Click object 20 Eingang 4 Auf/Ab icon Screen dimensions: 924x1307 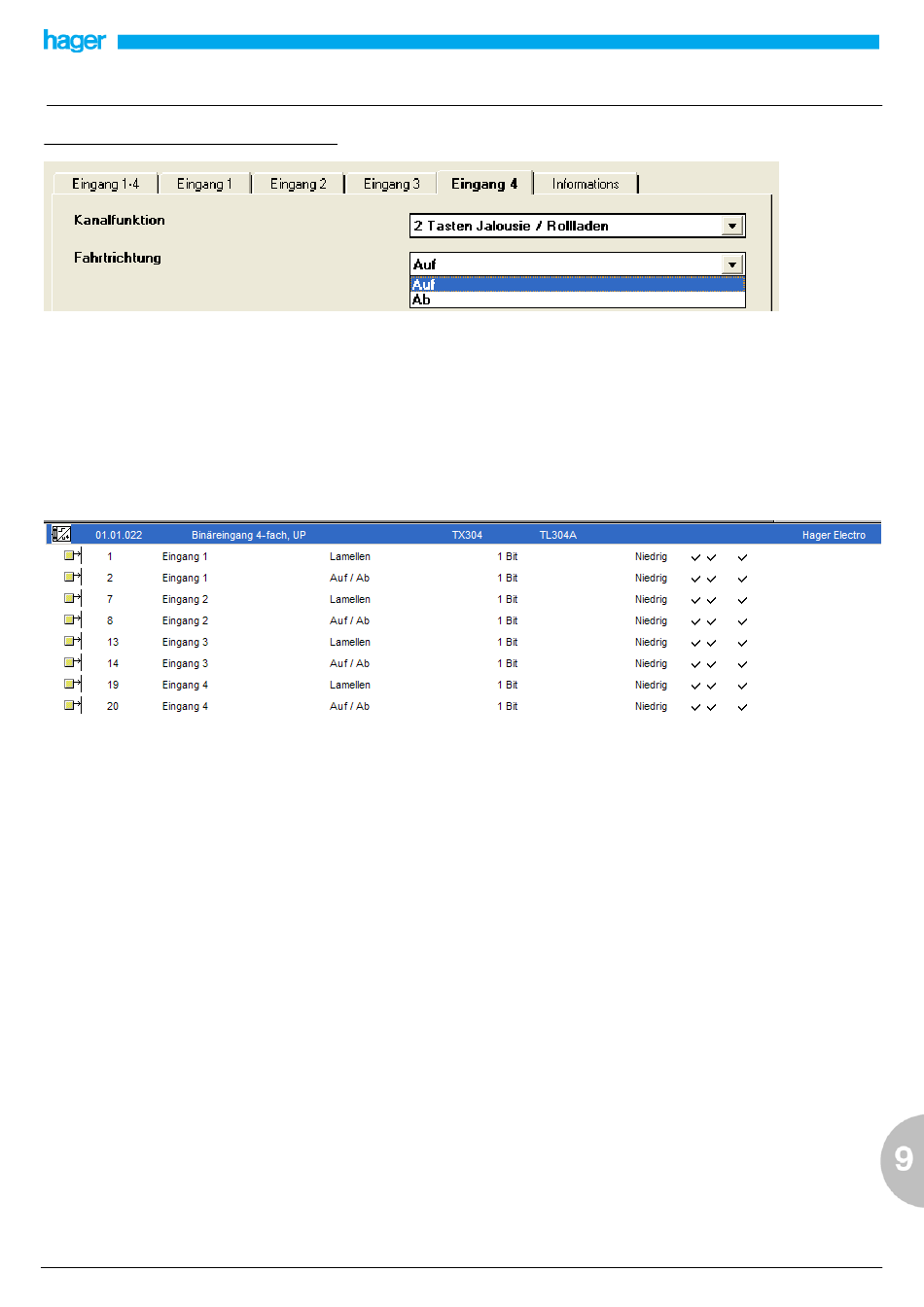[x=72, y=706]
